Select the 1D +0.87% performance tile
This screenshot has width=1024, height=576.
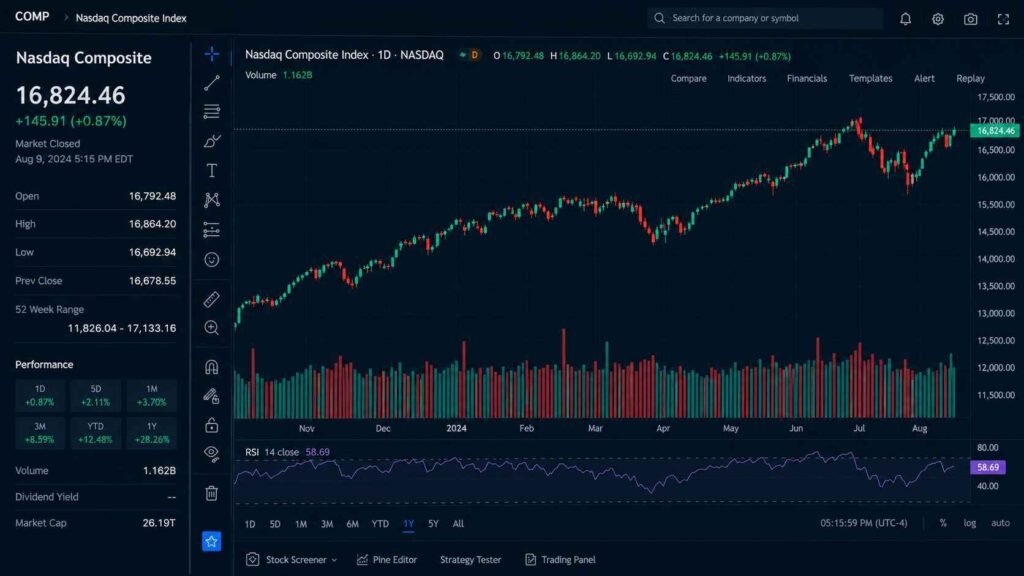[40, 396]
